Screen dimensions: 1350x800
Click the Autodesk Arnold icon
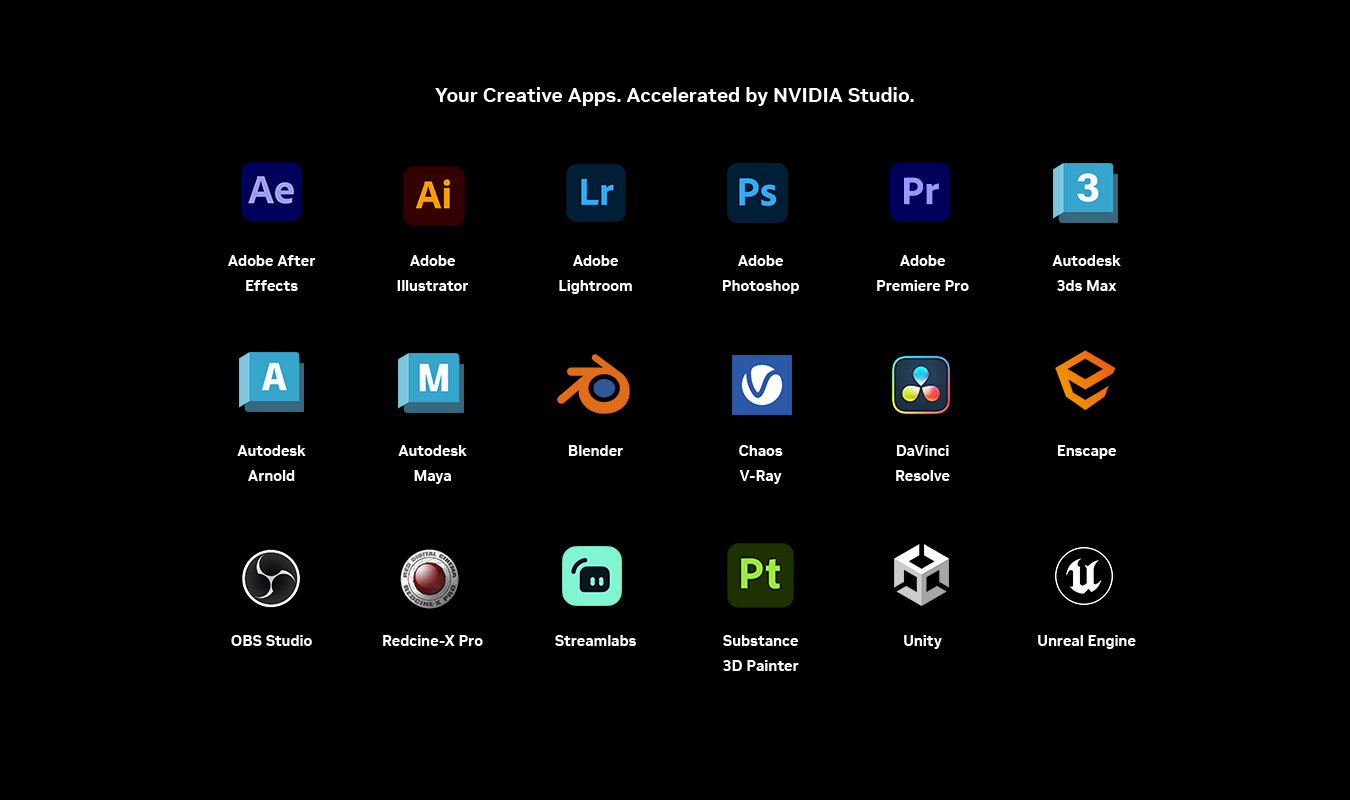271,381
